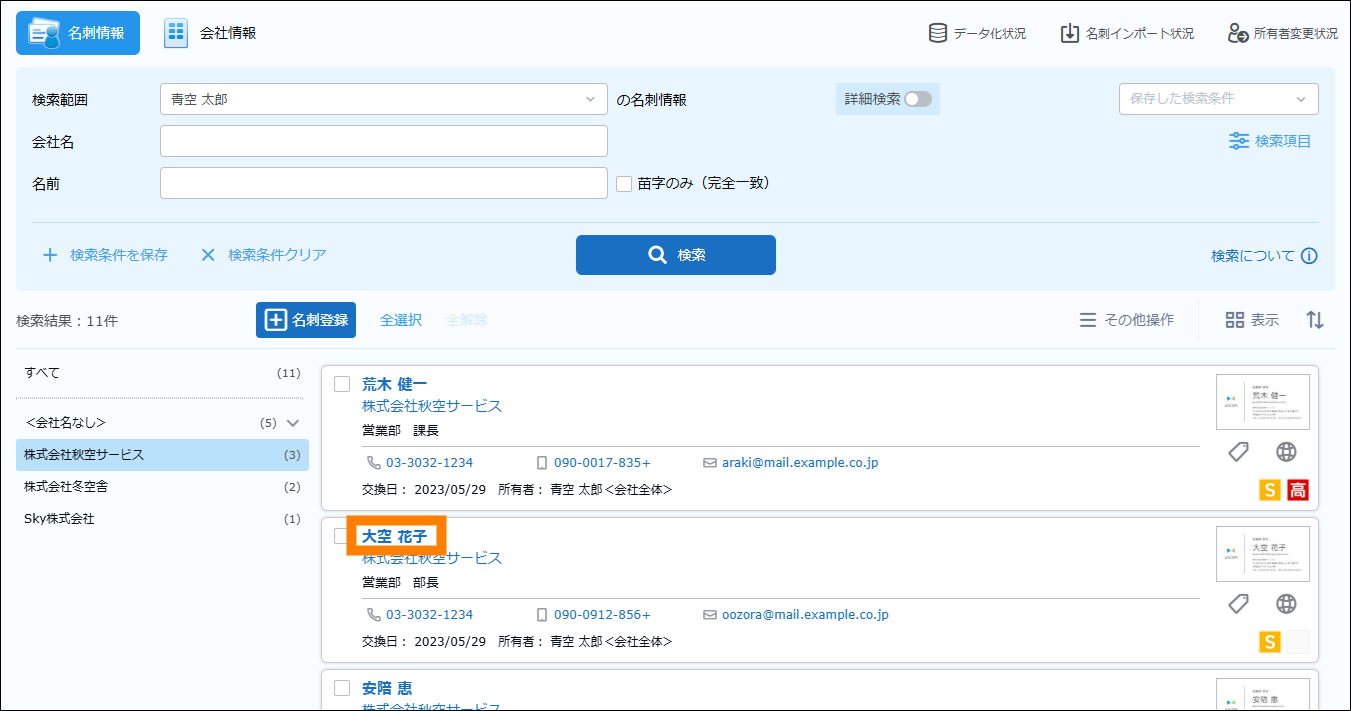Open the 保存した検索条件 dropdown
The height and width of the screenshot is (711, 1351).
1217,99
